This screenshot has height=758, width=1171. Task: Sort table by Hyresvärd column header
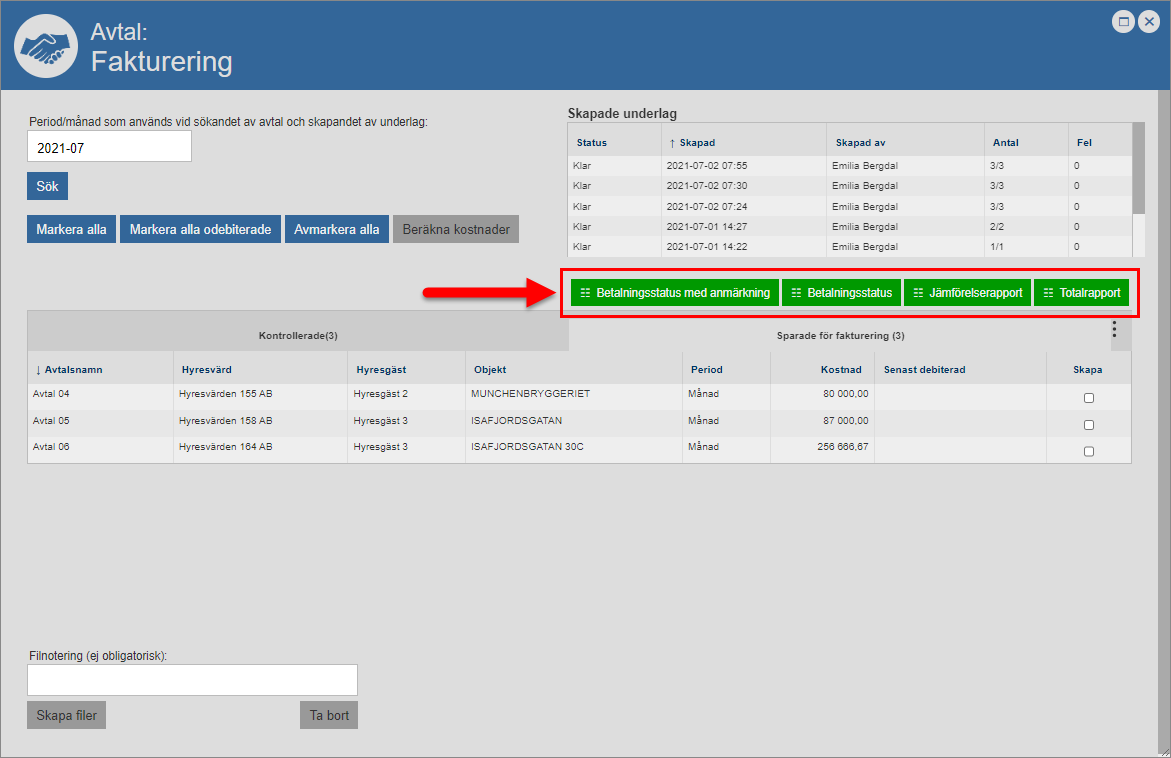pyautogui.click(x=207, y=370)
